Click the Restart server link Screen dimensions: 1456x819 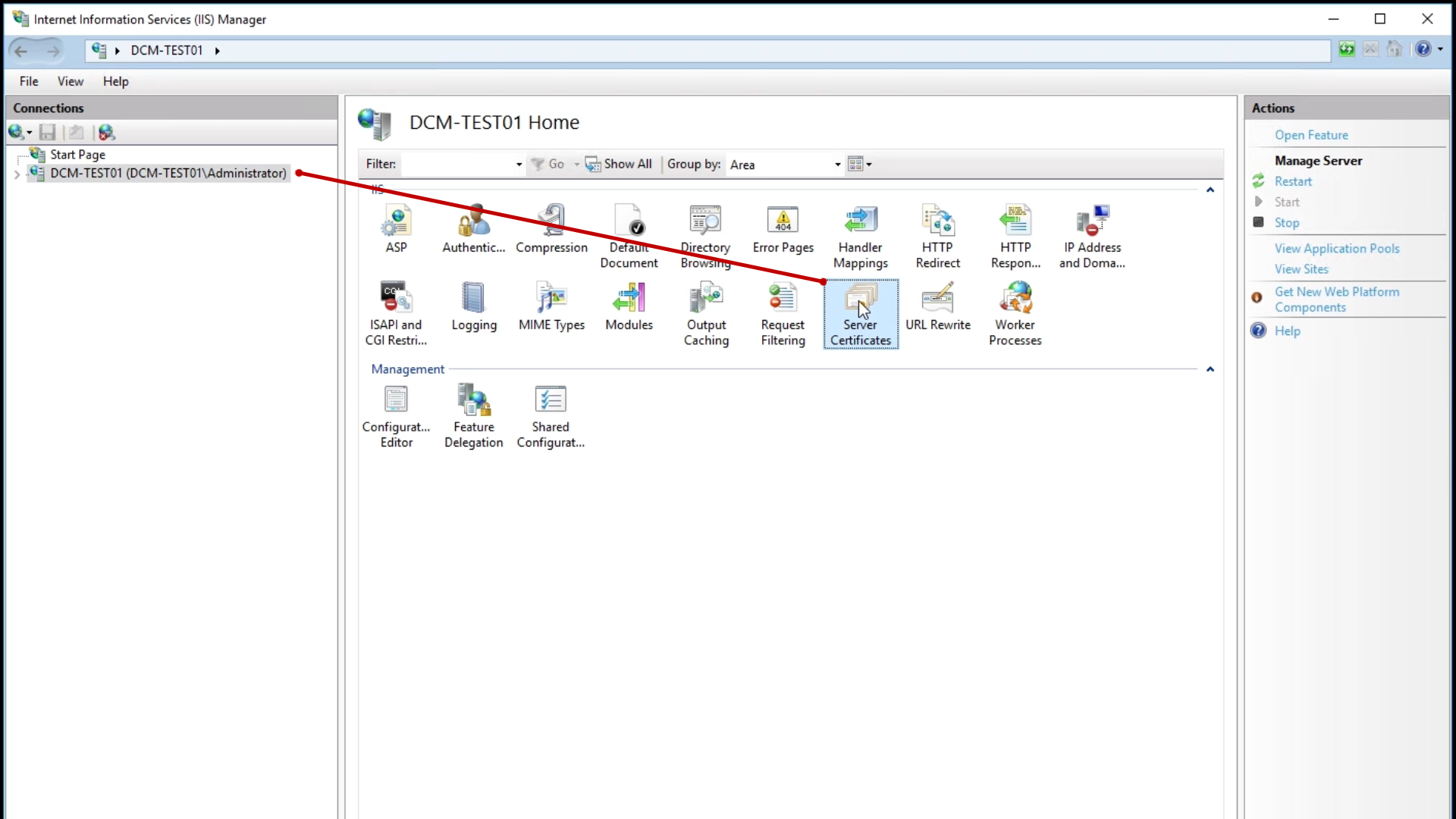1293,181
